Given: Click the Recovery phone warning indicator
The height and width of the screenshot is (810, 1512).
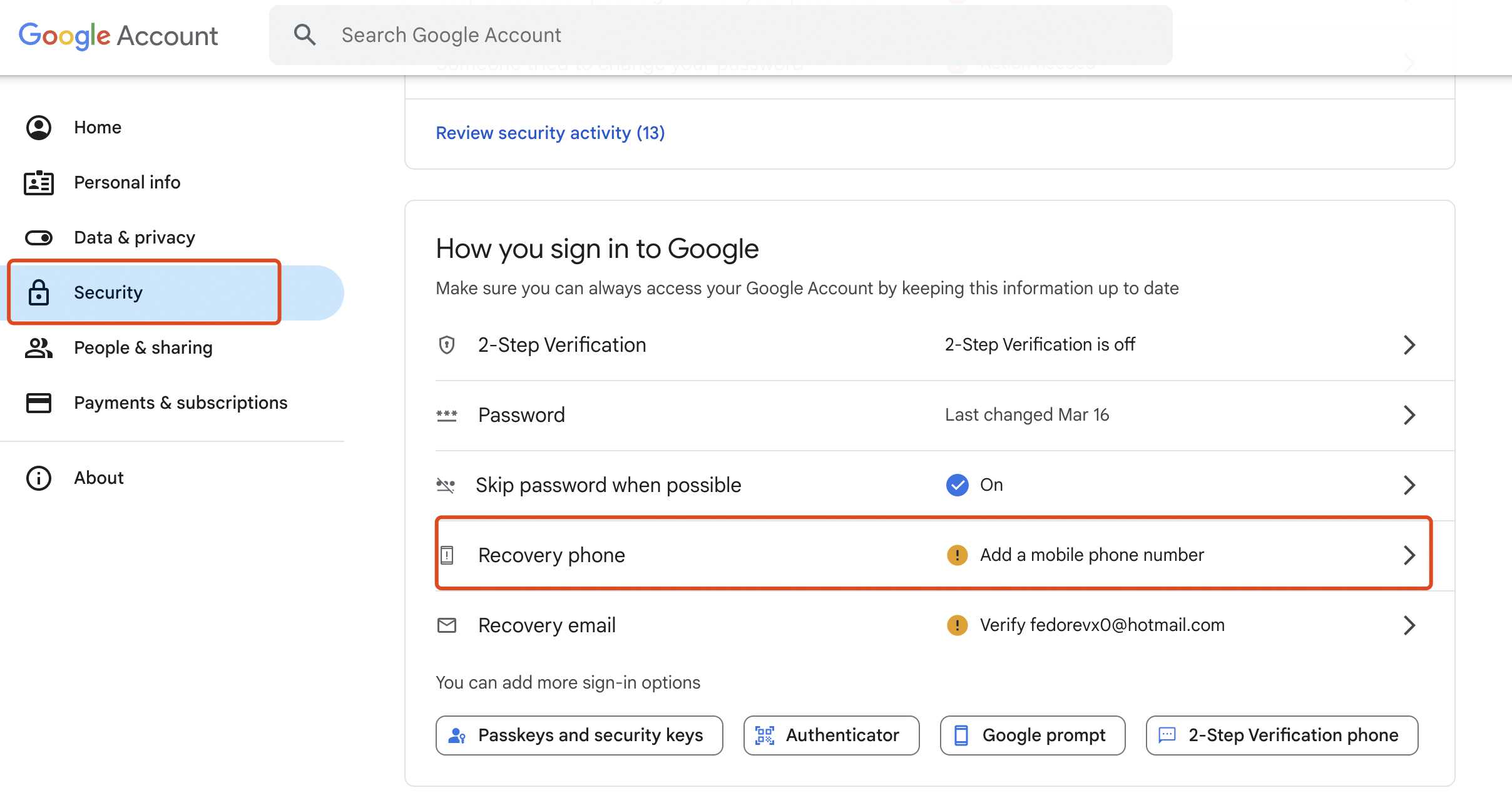Looking at the screenshot, I should (x=957, y=555).
